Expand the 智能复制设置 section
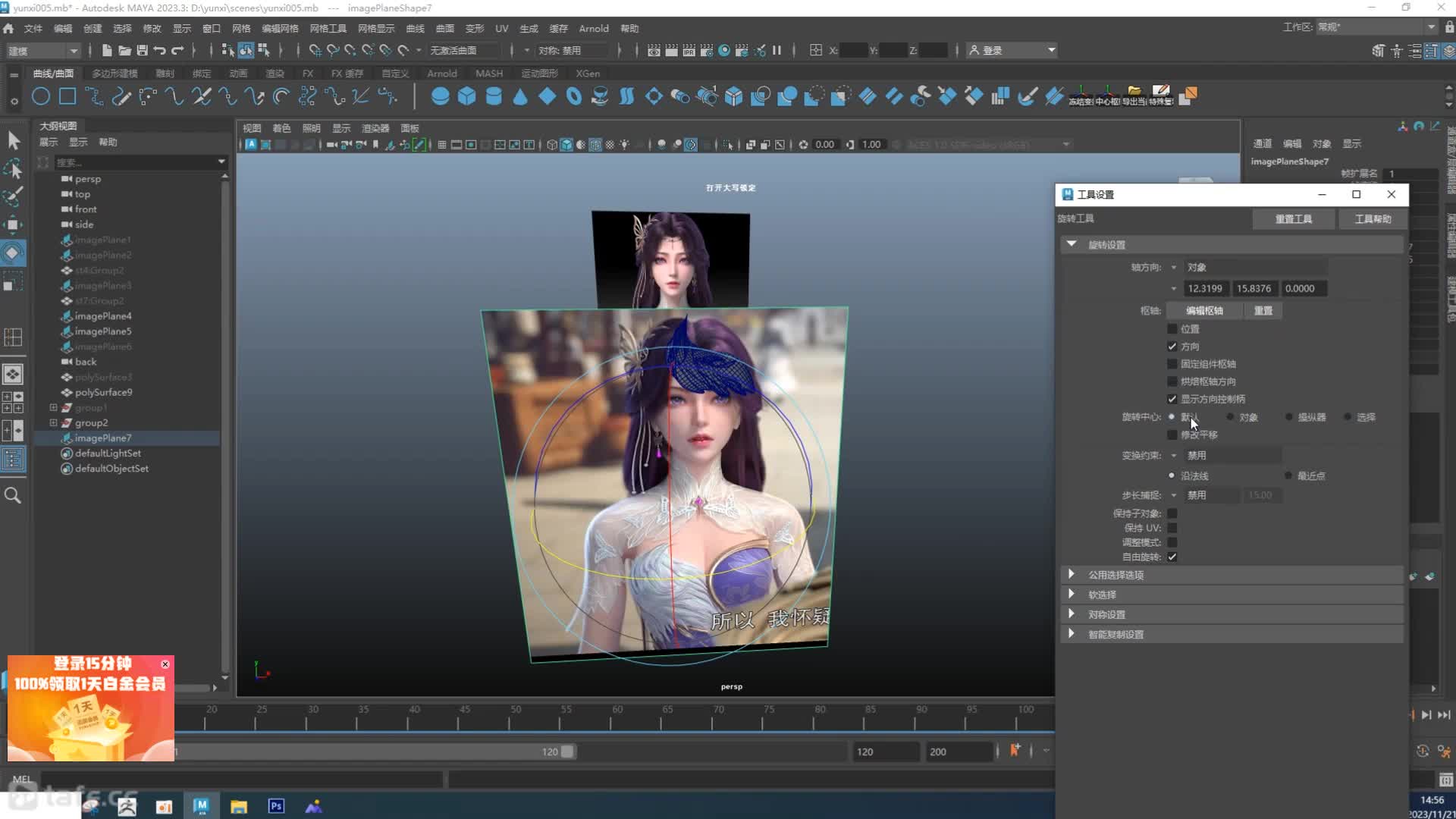This screenshot has width=1456, height=819. [x=1072, y=634]
